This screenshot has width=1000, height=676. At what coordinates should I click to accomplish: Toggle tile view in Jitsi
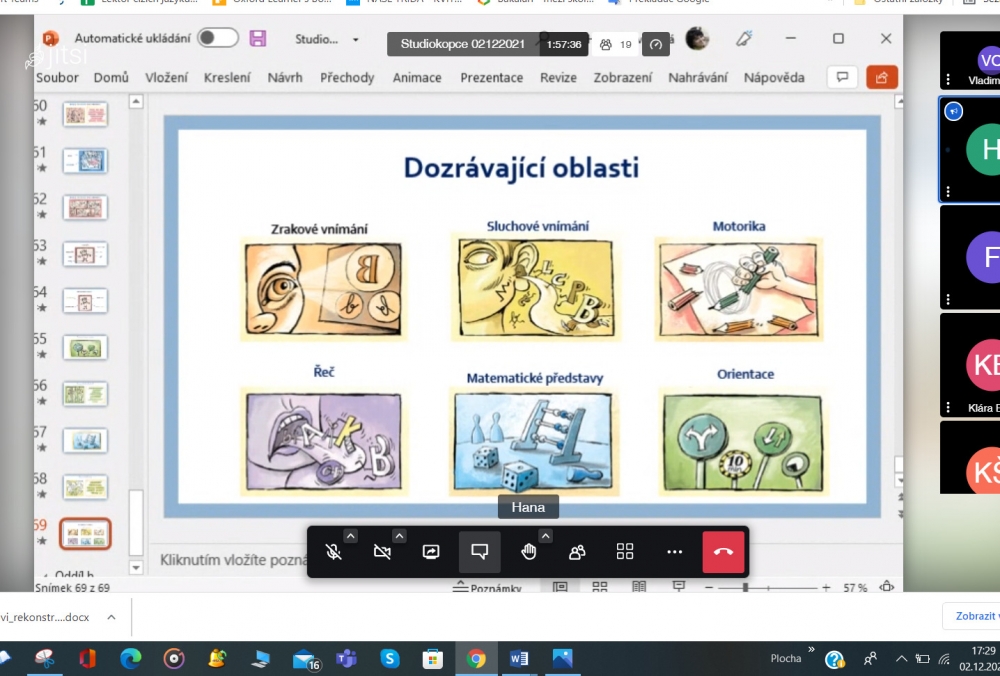click(x=626, y=552)
